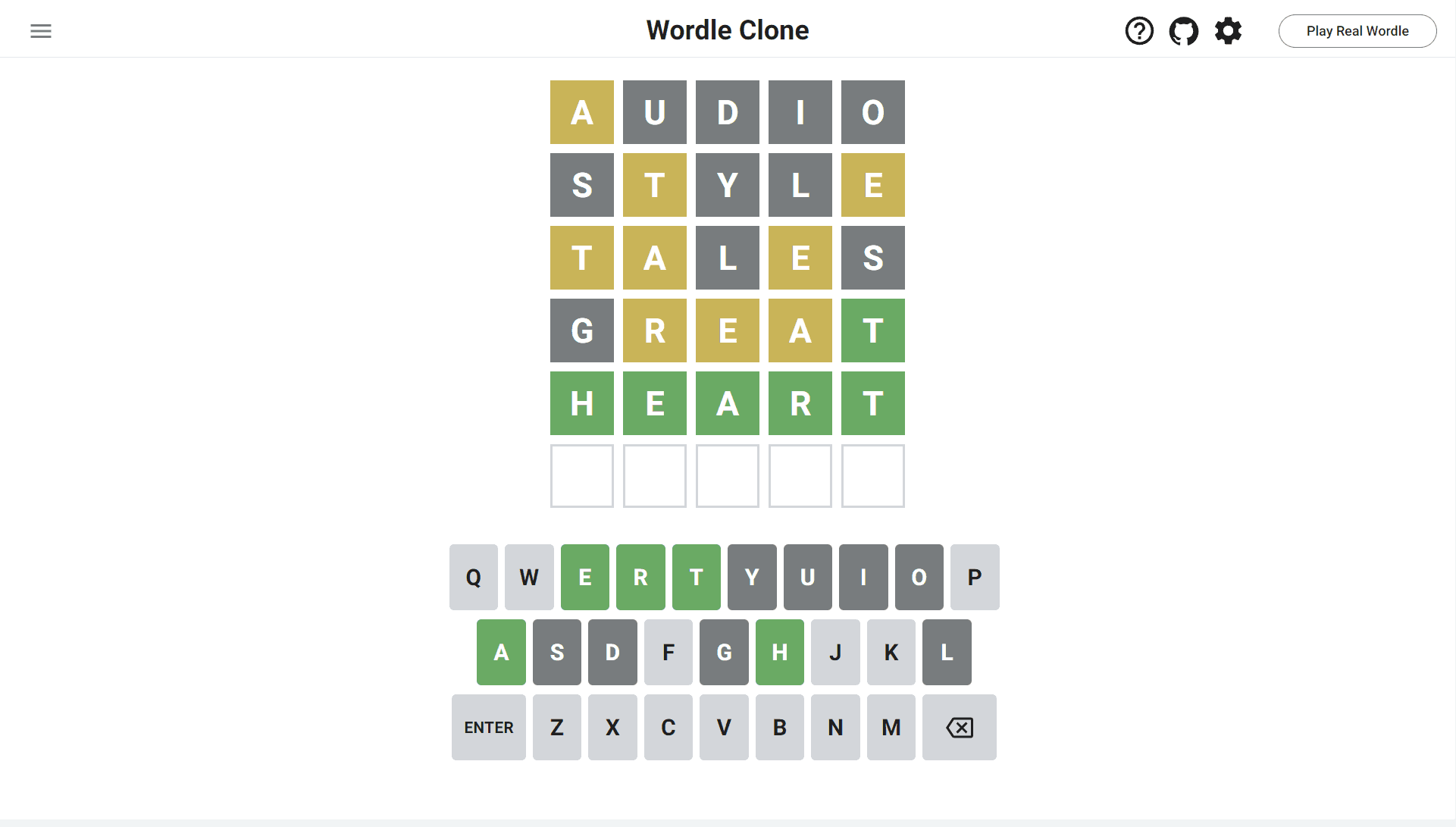1456x827 pixels.
Task: Open the hamburger menu
Action: click(41, 31)
